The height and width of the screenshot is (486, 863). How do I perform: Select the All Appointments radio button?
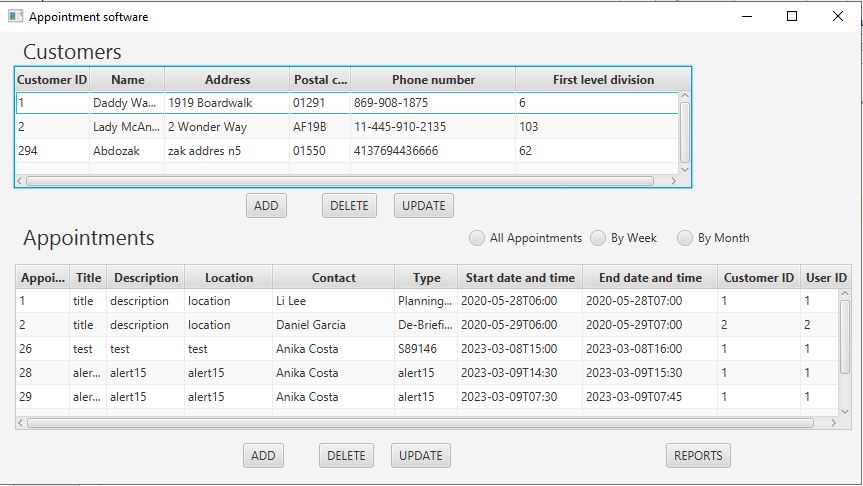(x=477, y=238)
